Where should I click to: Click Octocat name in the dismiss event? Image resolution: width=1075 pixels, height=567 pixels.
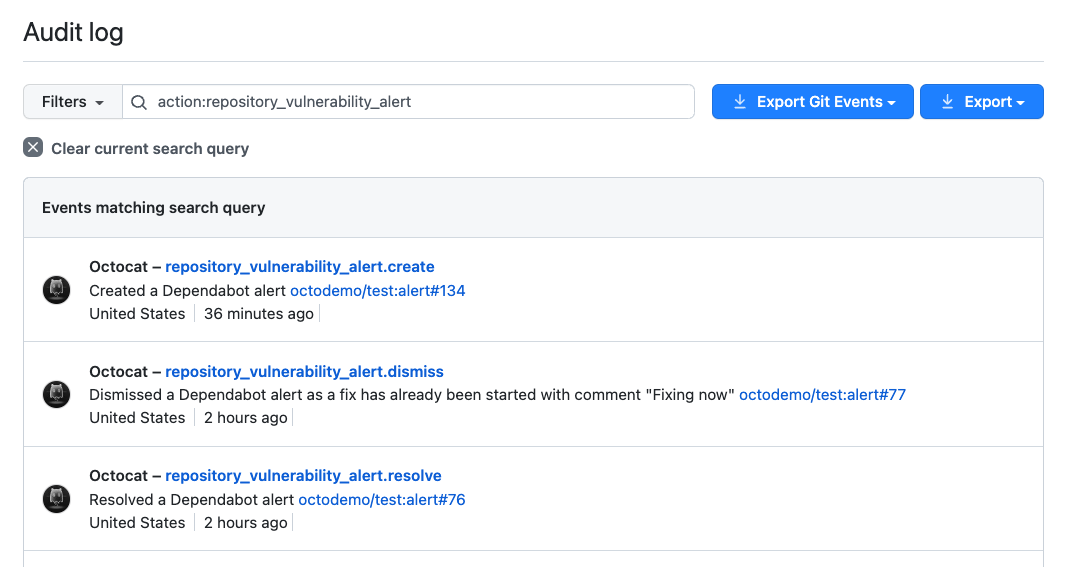119,372
